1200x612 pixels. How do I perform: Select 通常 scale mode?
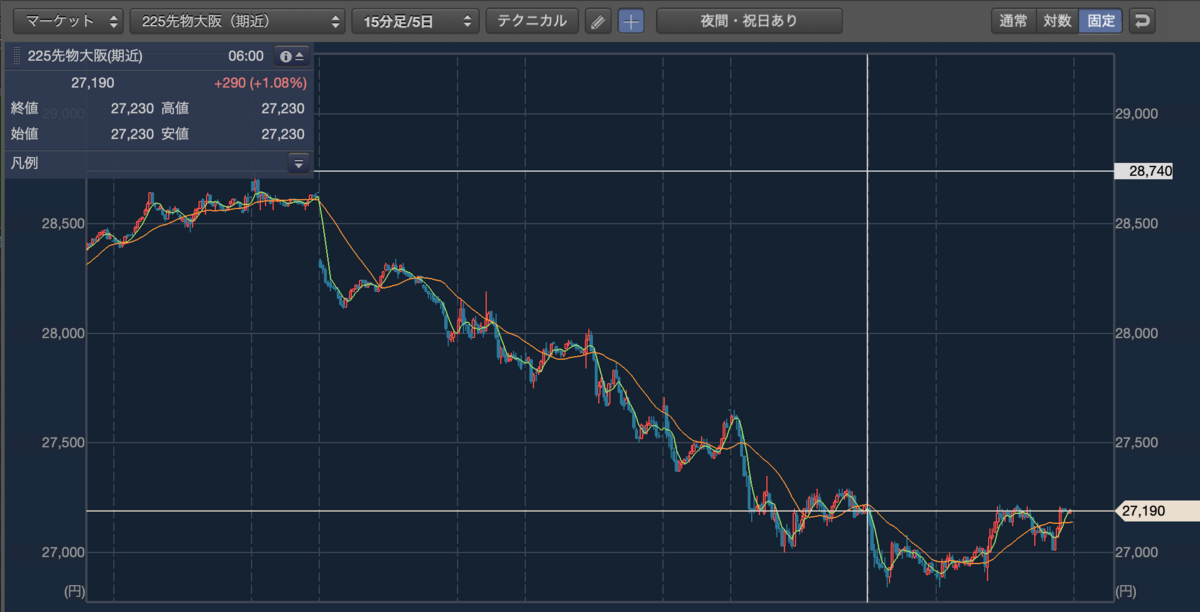tap(1013, 21)
